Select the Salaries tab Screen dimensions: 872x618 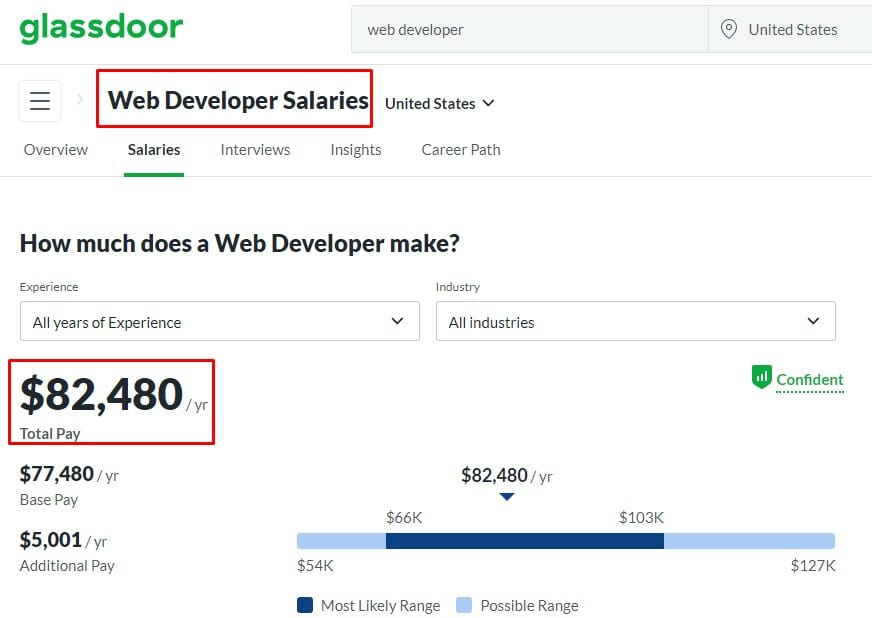tap(154, 150)
